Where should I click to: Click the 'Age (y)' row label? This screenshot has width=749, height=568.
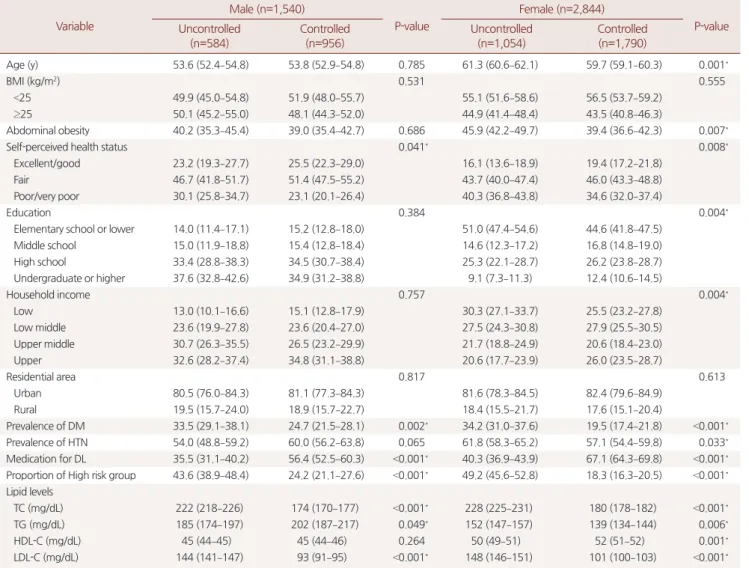pos(22,65)
